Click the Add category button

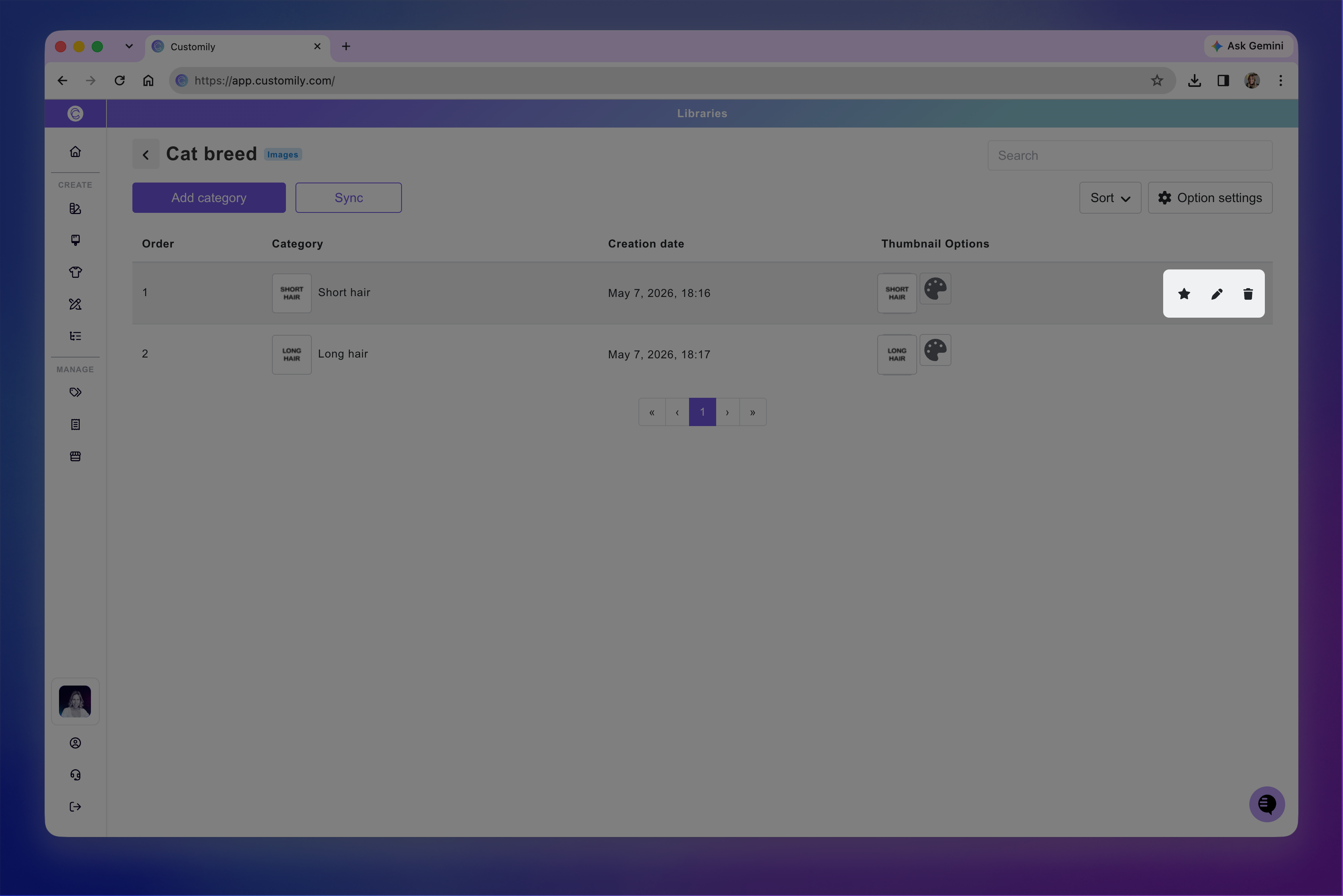(x=209, y=198)
